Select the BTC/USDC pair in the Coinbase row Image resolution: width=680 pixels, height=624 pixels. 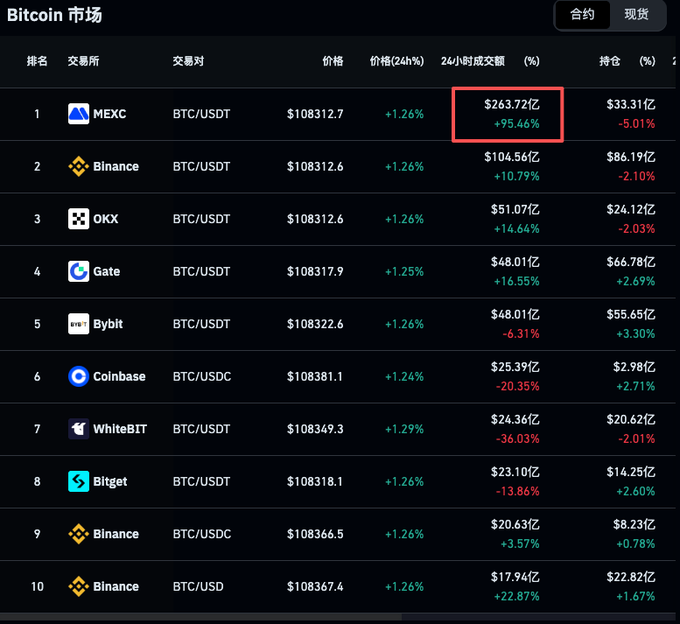(x=202, y=376)
